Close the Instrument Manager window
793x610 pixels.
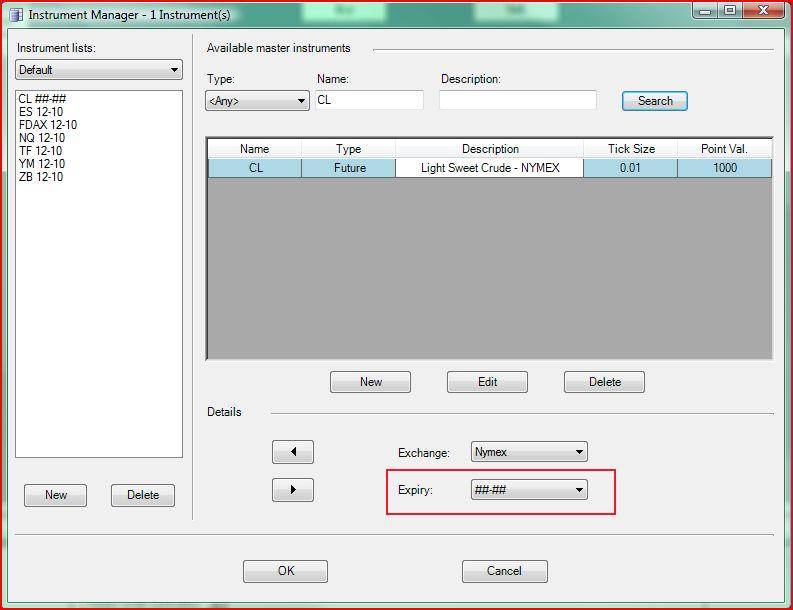click(764, 10)
